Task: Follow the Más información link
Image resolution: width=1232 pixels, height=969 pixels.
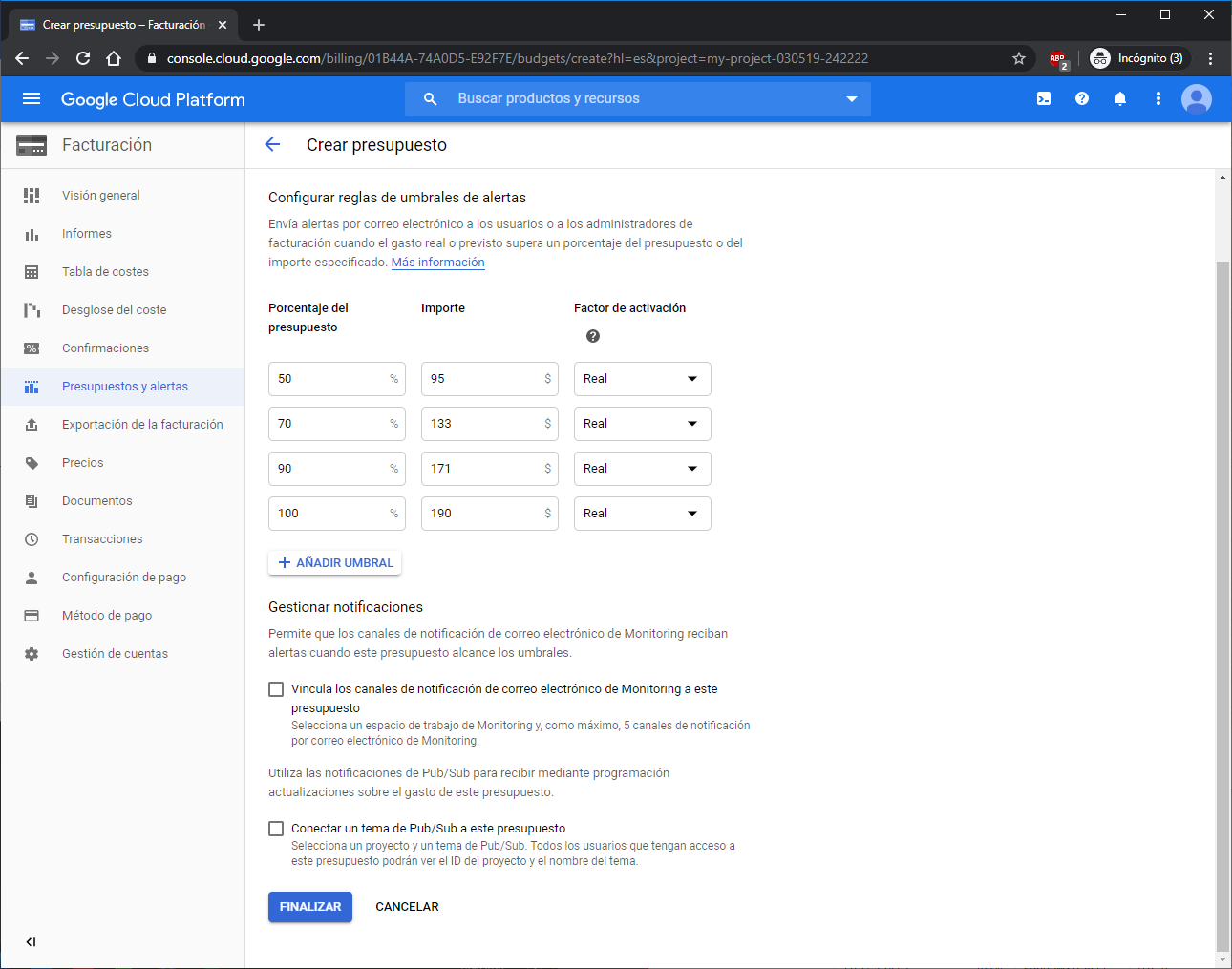Action: point(437,263)
